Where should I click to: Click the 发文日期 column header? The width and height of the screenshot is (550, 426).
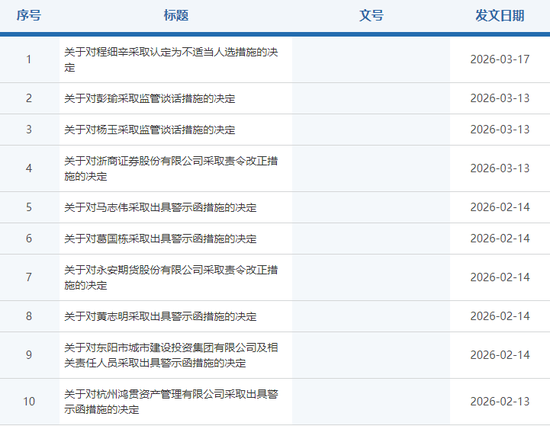click(x=499, y=15)
